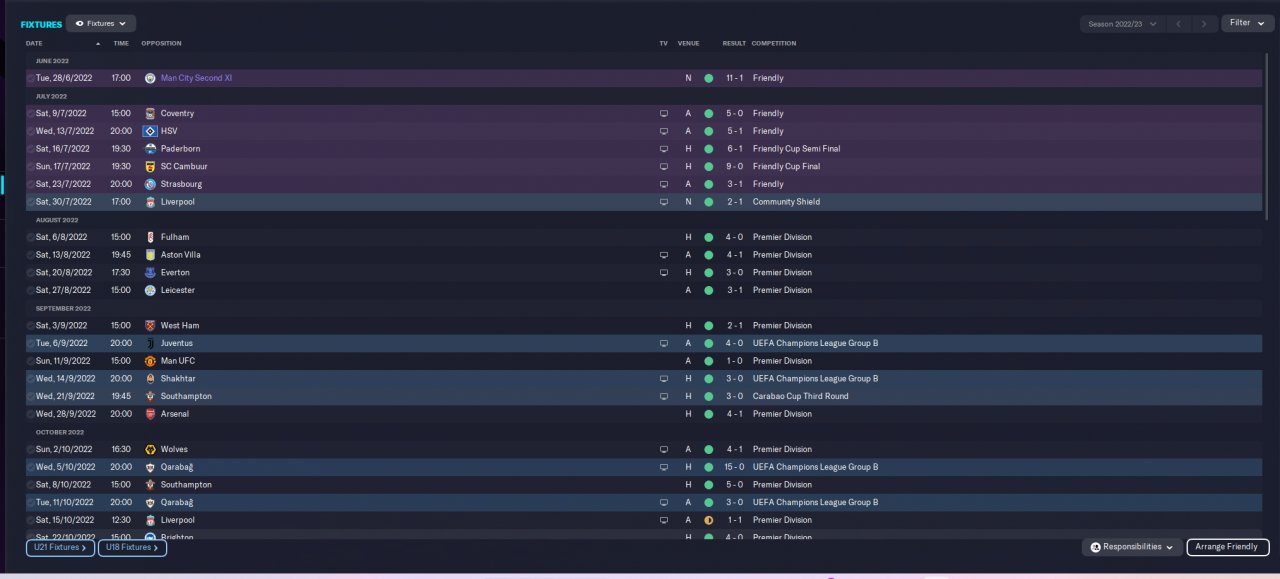Click the green win indicator for Fulham match
1280x579 pixels.
(708, 237)
